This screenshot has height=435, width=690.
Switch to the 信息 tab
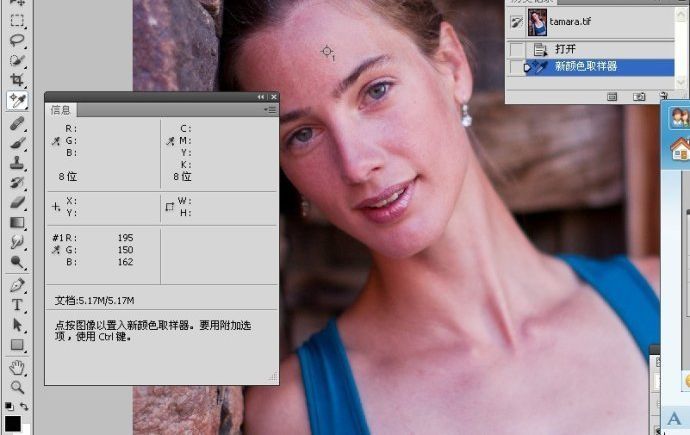61,110
